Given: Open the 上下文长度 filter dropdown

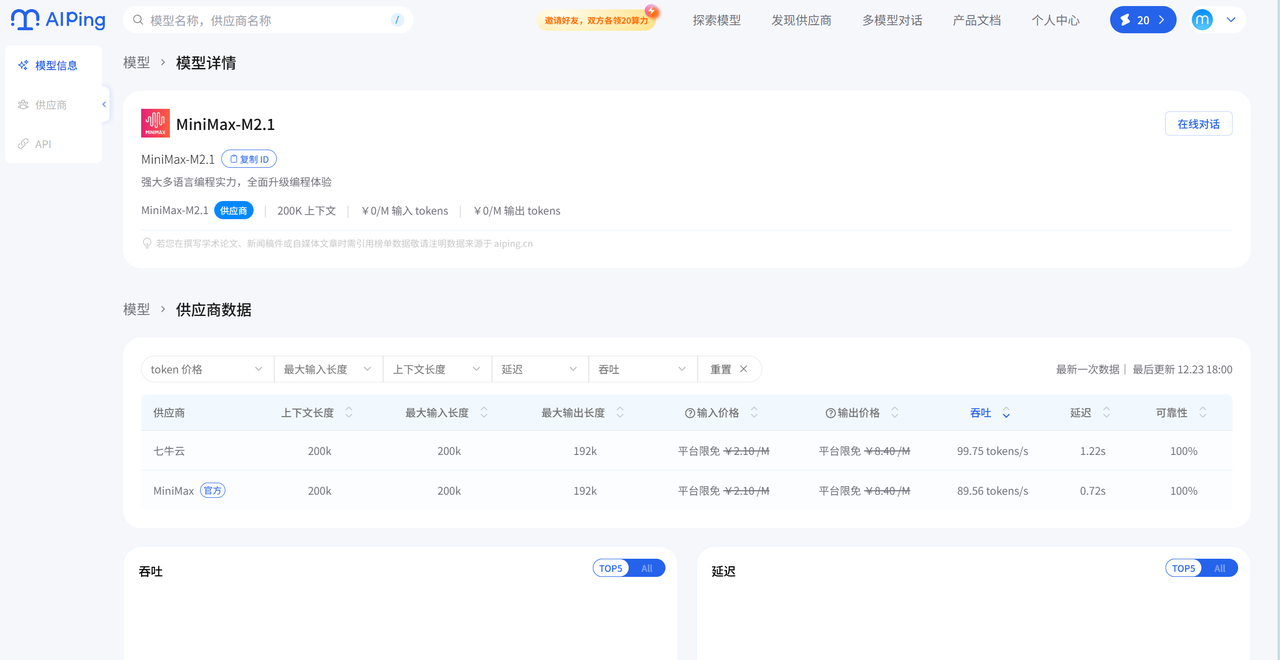Looking at the screenshot, I should pyautogui.click(x=437, y=369).
